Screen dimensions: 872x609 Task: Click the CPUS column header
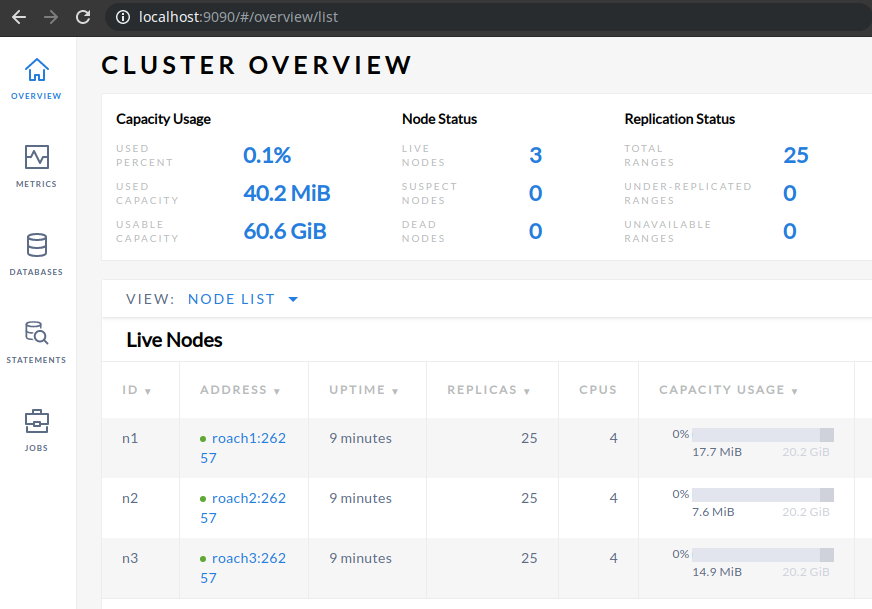tap(598, 390)
